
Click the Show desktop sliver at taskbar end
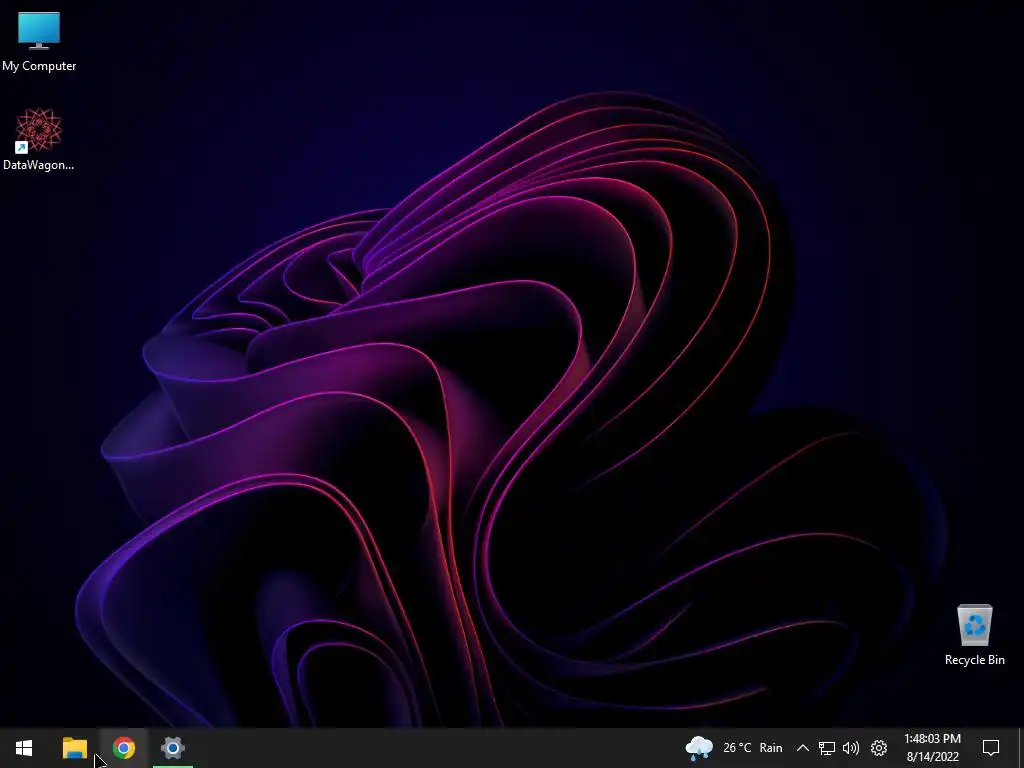tap(1021, 748)
